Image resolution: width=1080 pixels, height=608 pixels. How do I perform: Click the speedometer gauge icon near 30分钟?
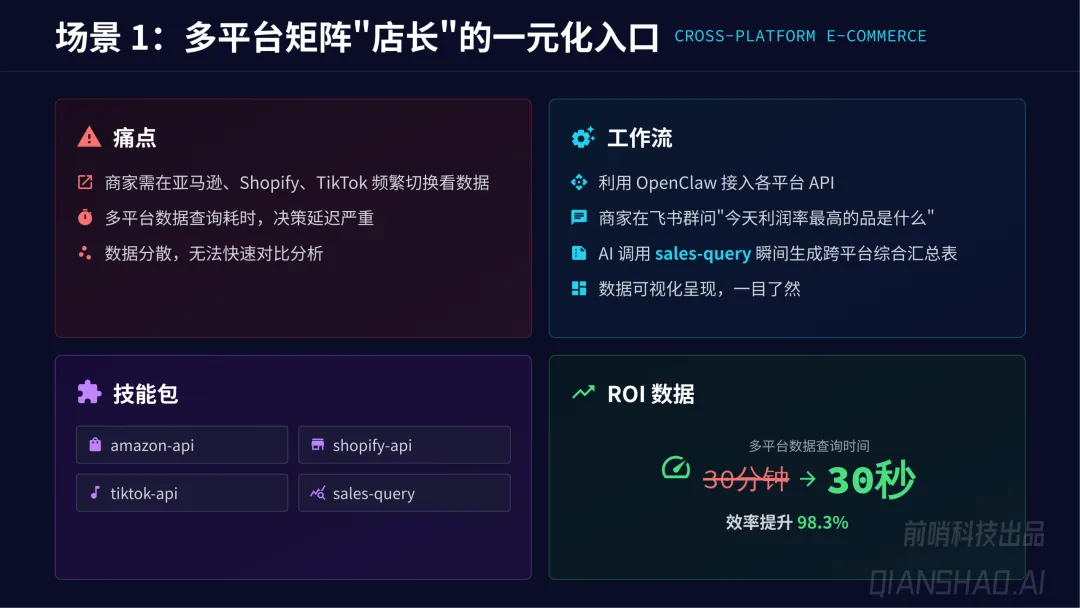(x=676, y=468)
